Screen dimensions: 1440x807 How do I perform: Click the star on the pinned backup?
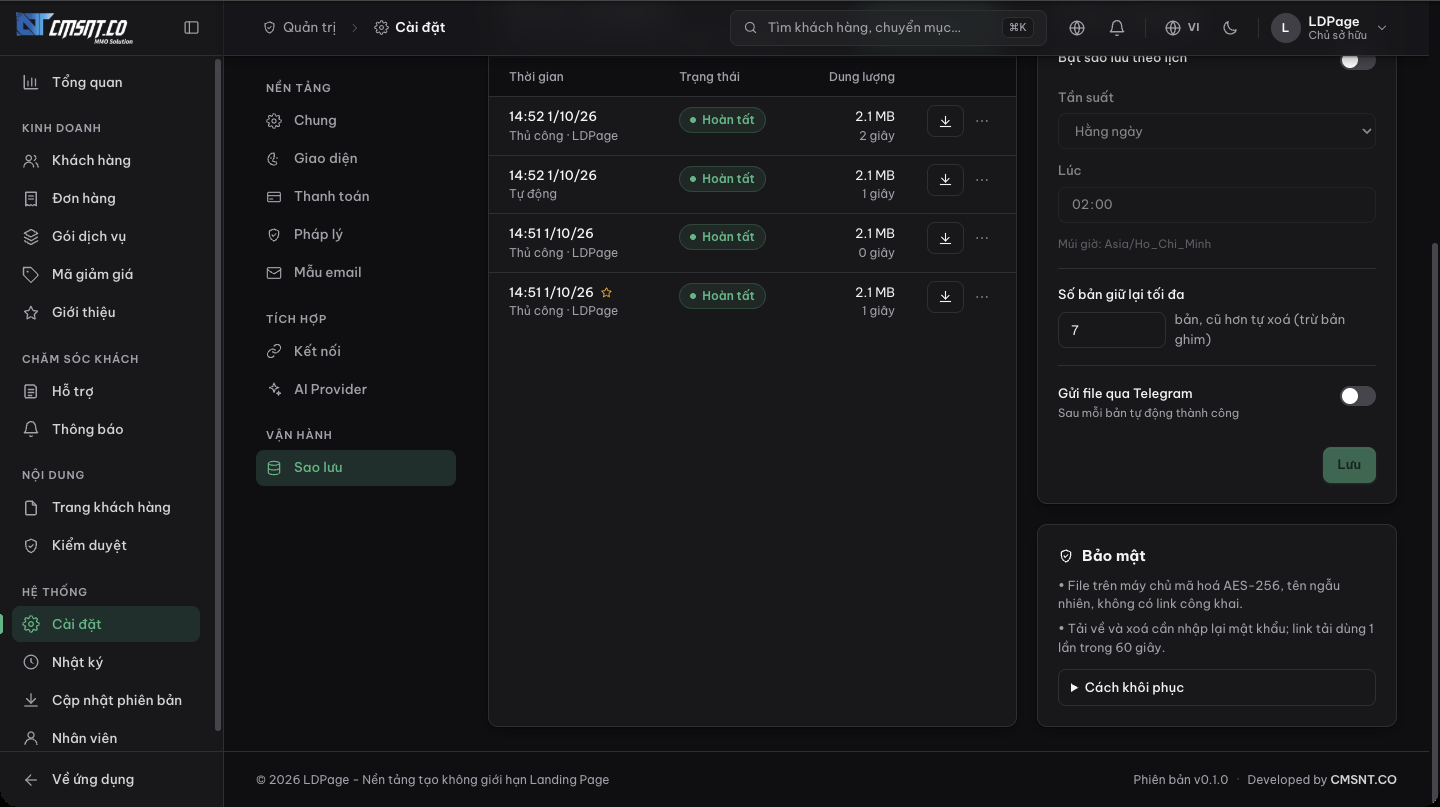[x=606, y=293]
